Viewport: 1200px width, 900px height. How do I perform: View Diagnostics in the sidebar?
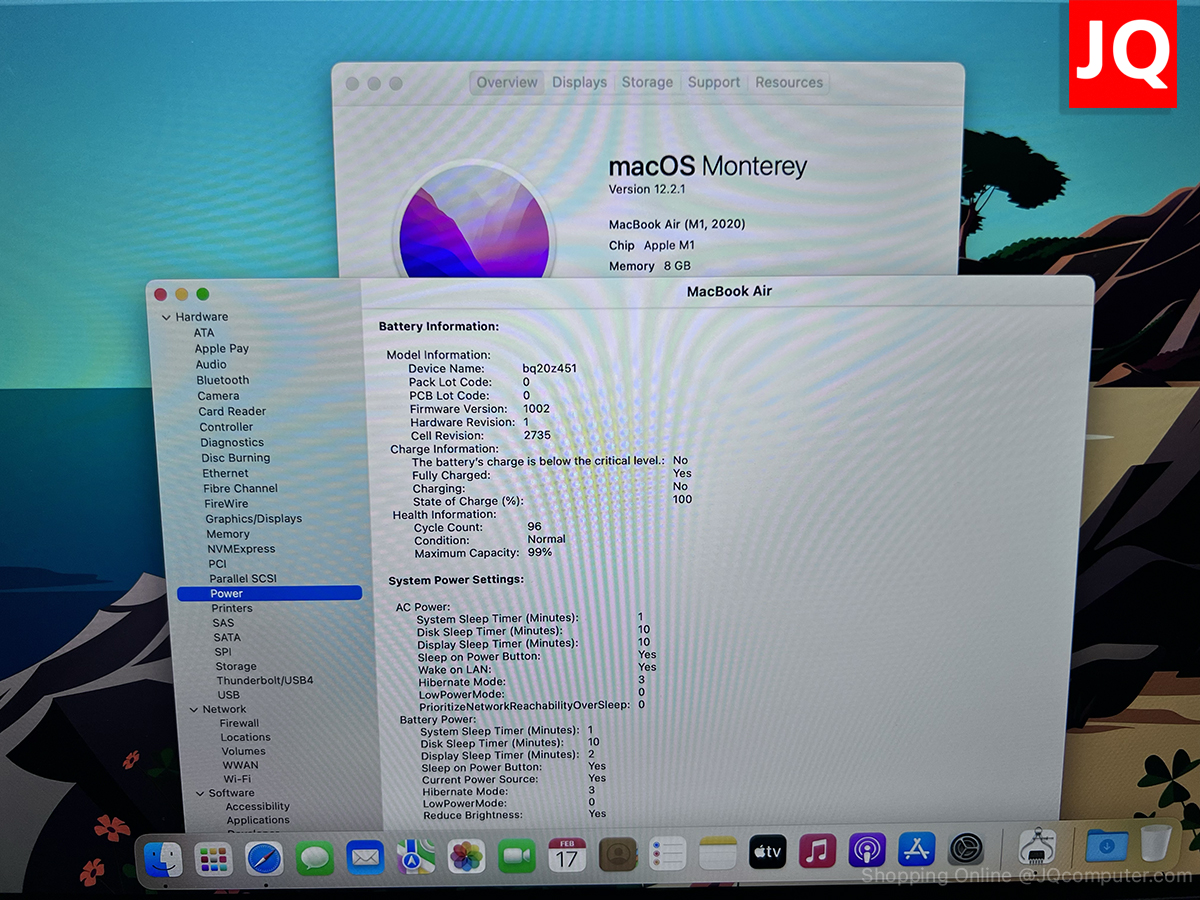point(232,443)
